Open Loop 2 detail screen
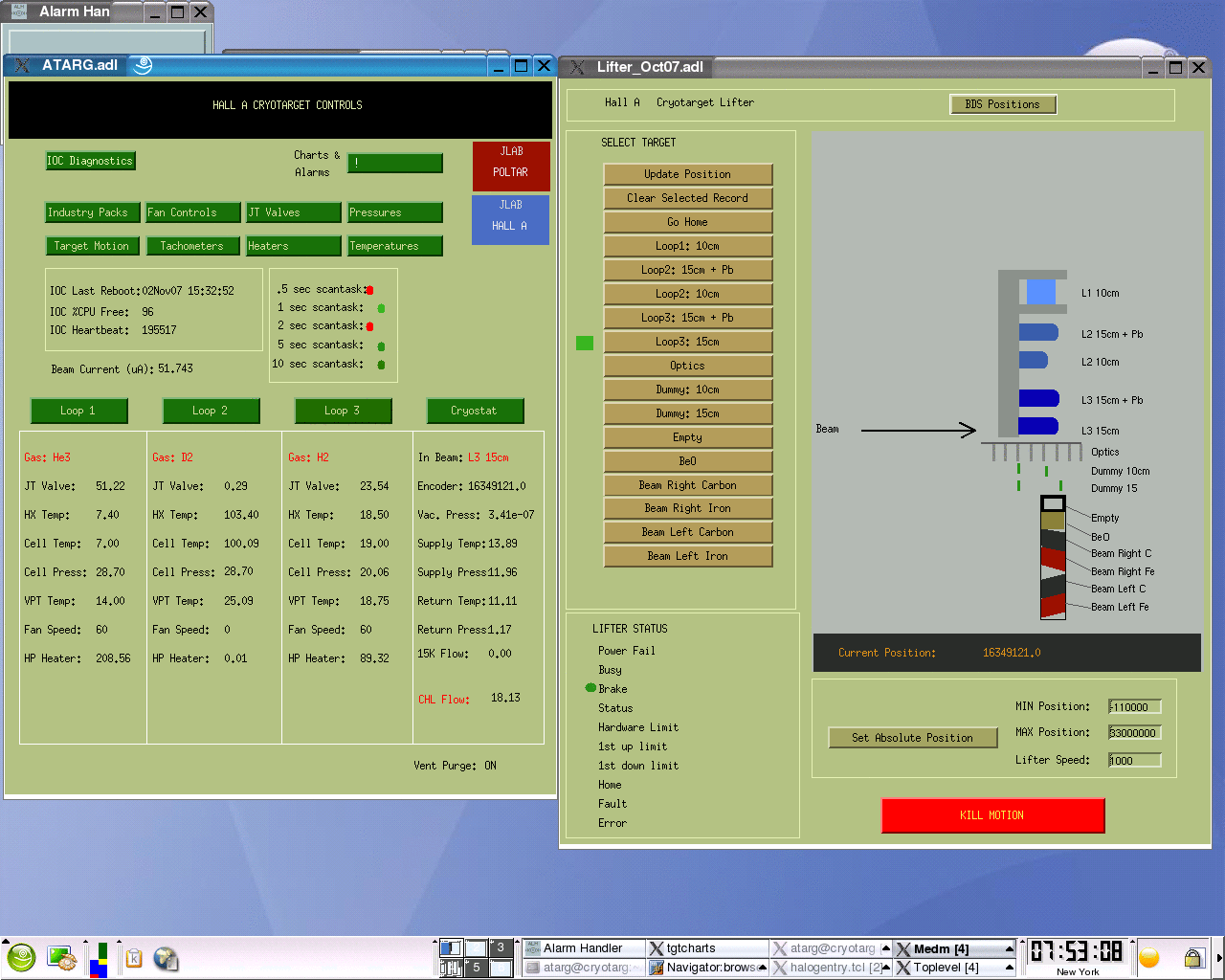 pyautogui.click(x=212, y=411)
